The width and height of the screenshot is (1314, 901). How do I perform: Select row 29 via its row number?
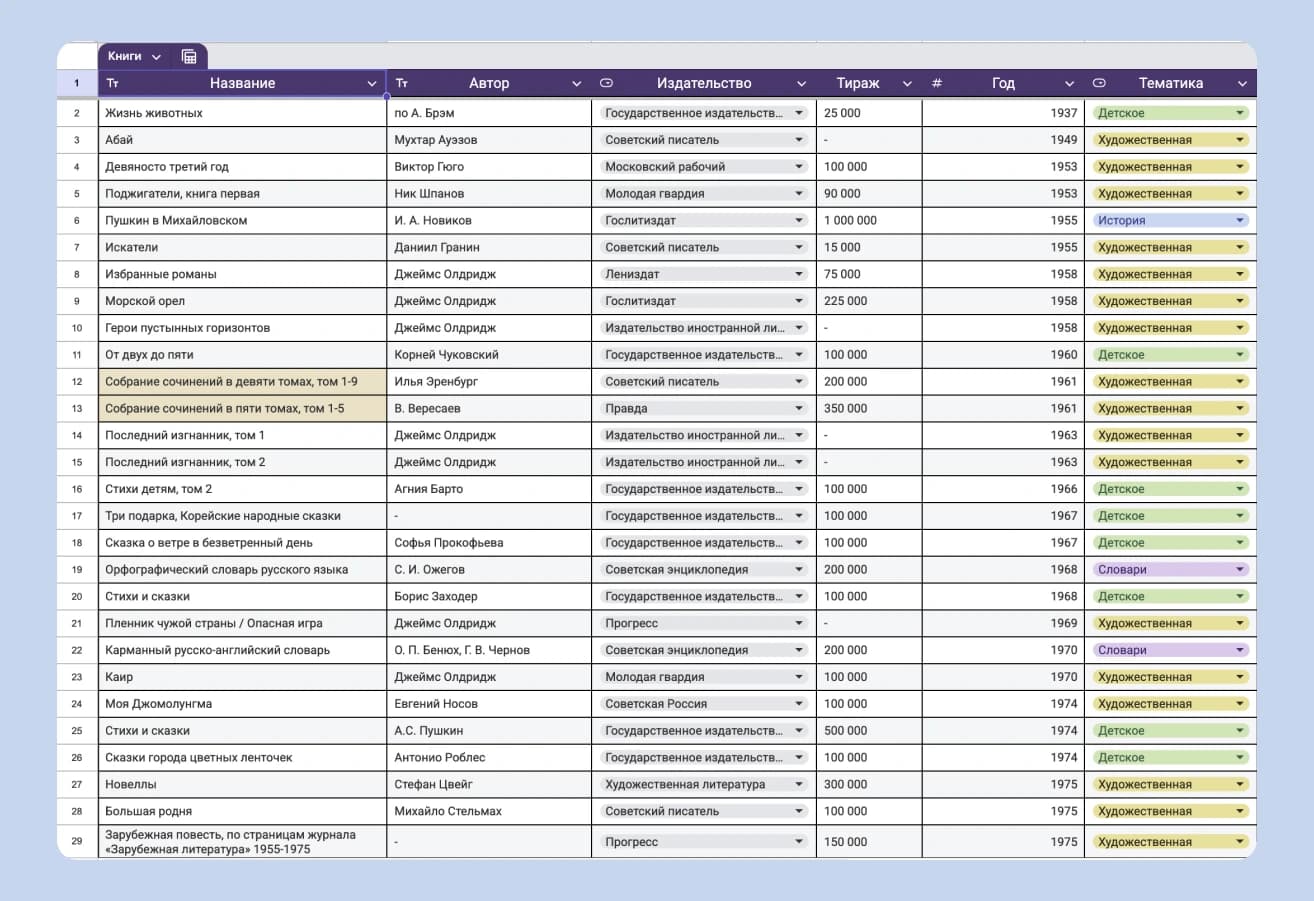point(77,842)
